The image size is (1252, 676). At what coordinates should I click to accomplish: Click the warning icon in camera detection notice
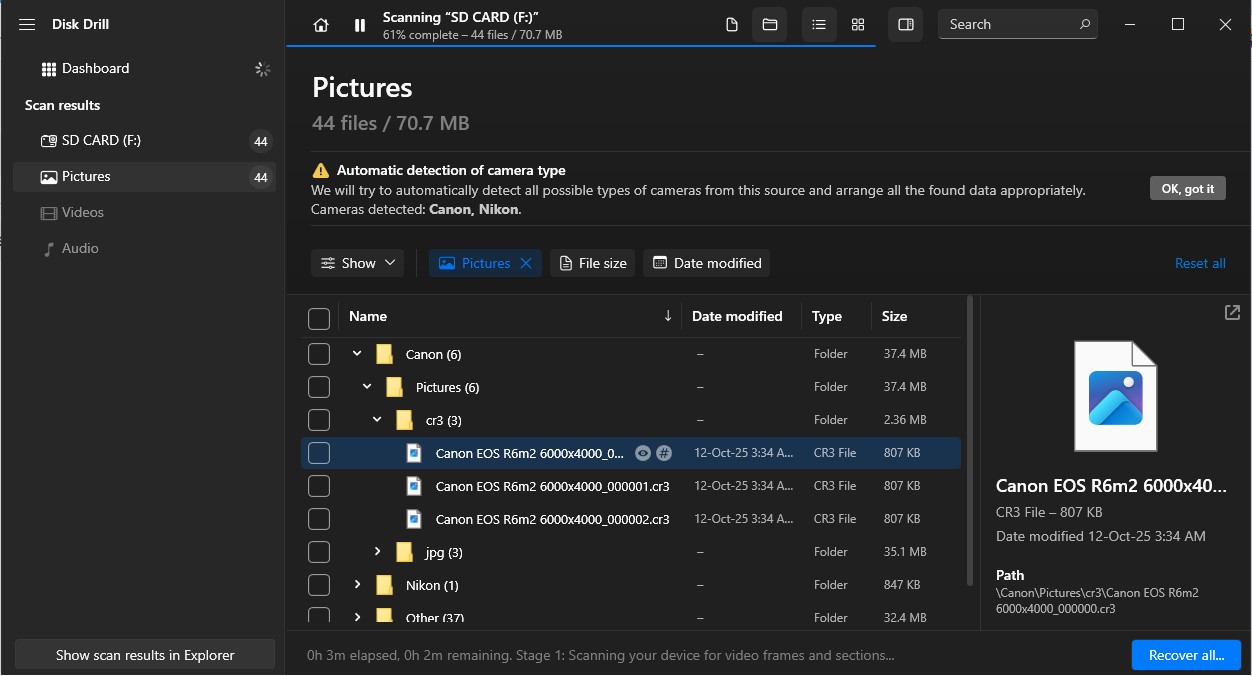320,170
